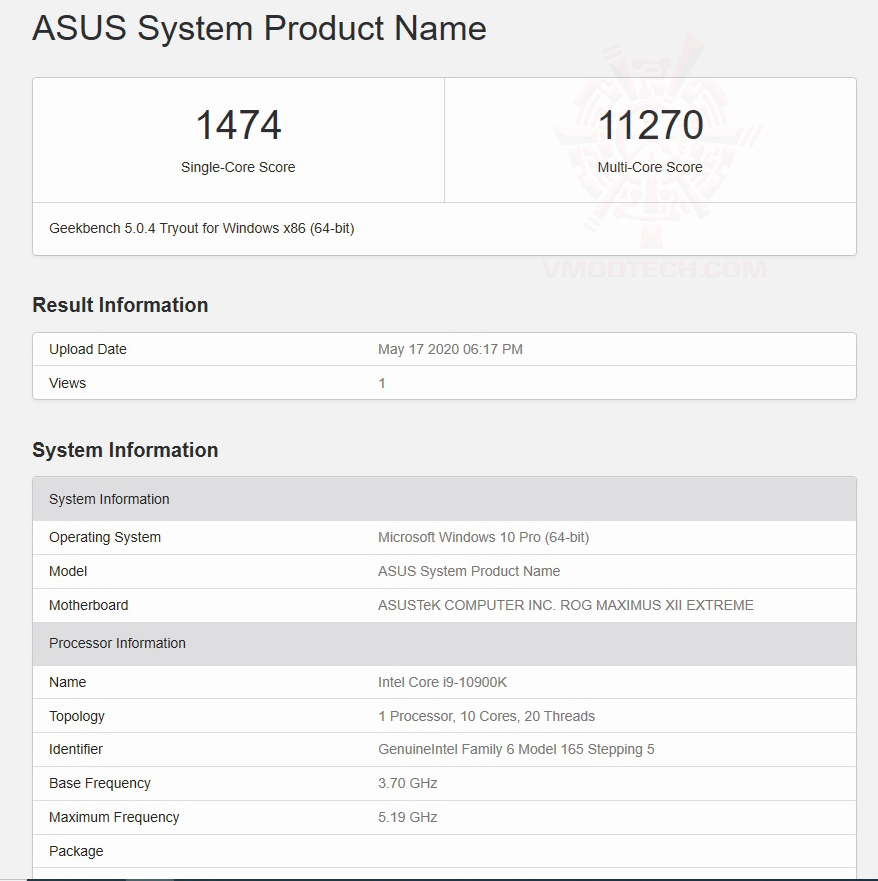Click the ROG MAXIMUS XII EXTREME motherboard entry
The height and width of the screenshot is (881, 878).
[x=565, y=605]
